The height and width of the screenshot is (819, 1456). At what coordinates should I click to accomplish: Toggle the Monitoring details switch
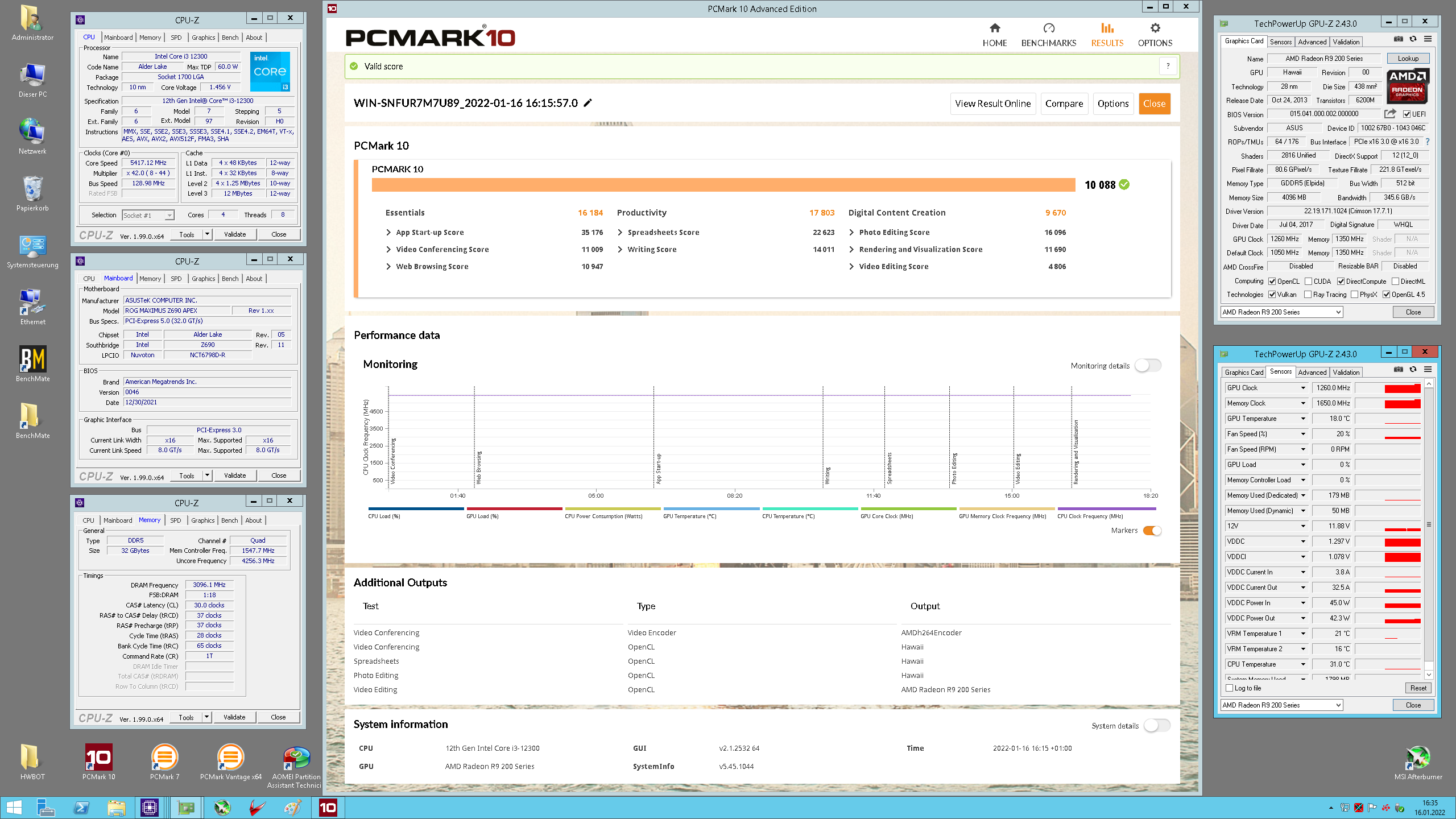pyautogui.click(x=1148, y=366)
